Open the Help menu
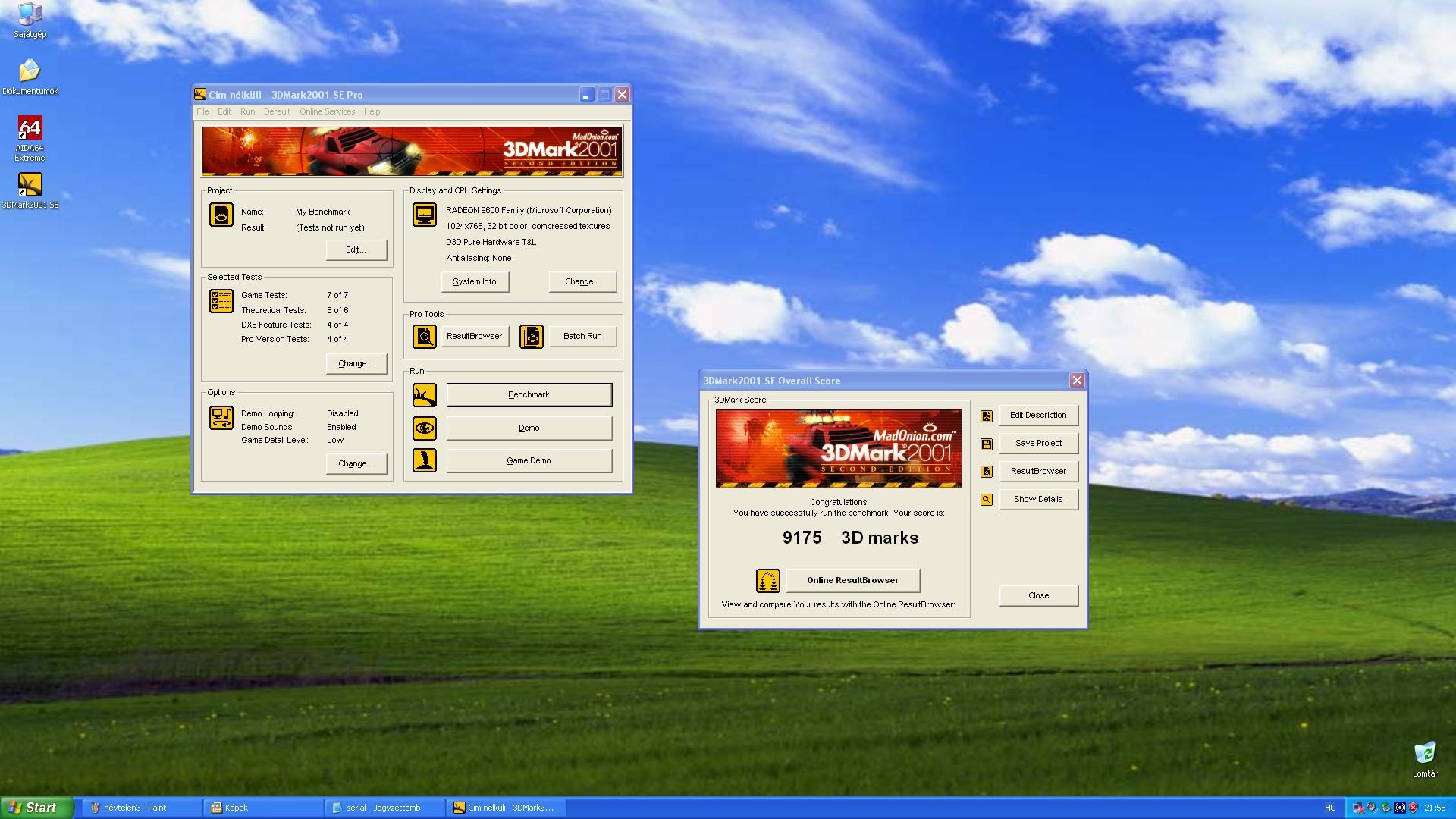Viewport: 1456px width, 819px height. (372, 111)
